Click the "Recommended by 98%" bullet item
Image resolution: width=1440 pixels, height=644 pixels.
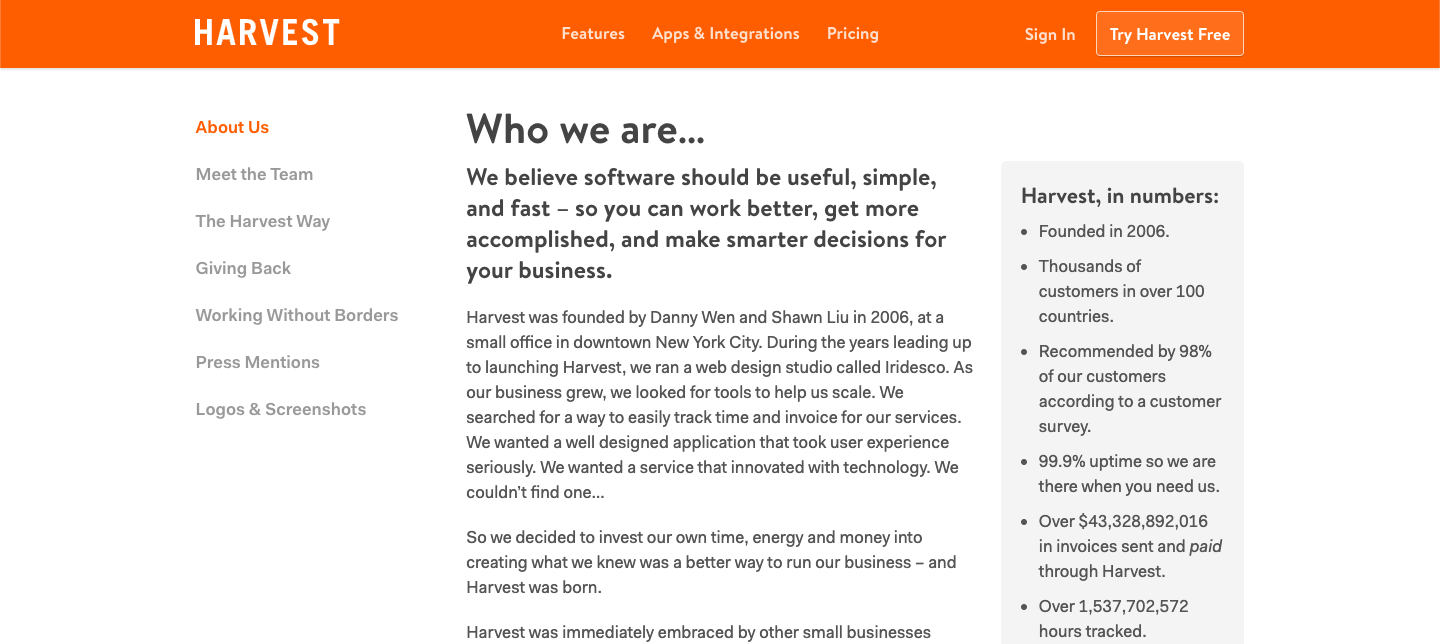coord(1130,389)
